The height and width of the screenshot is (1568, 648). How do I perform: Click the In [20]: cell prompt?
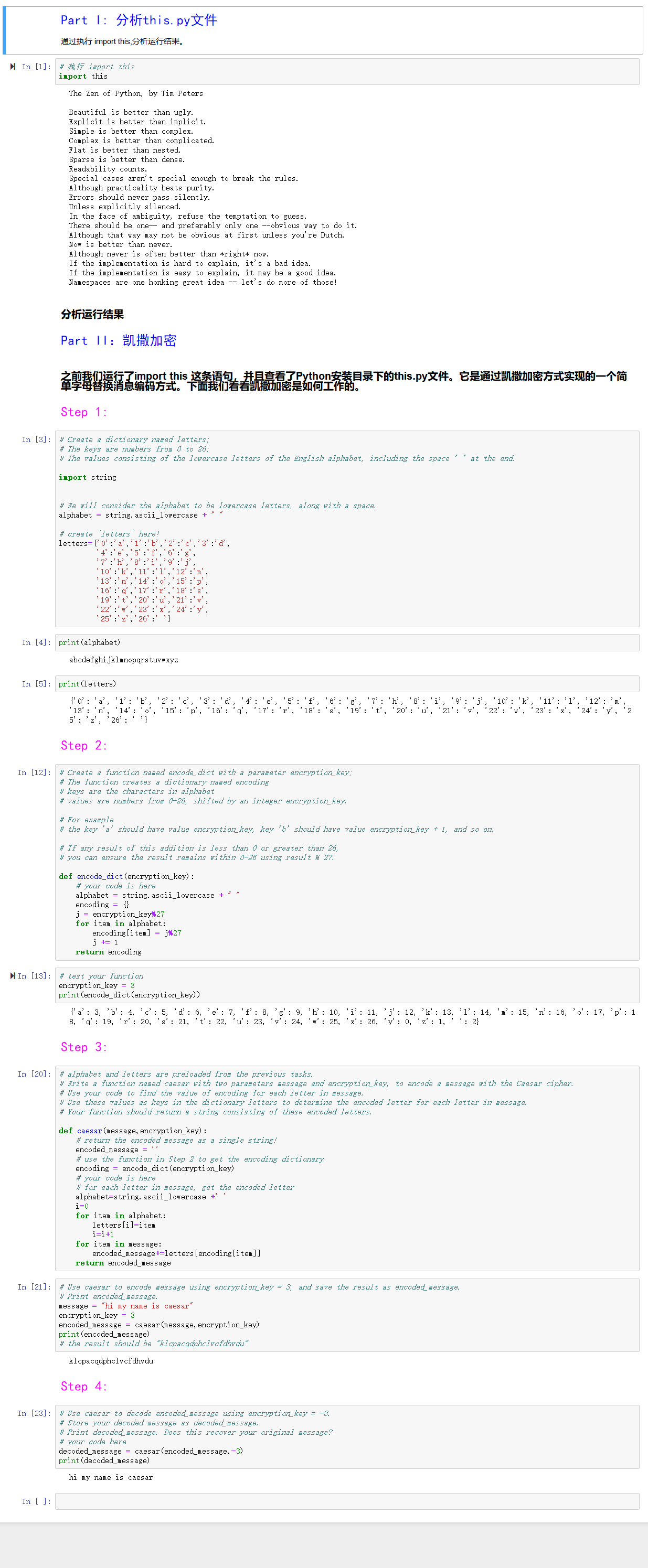click(35, 1074)
